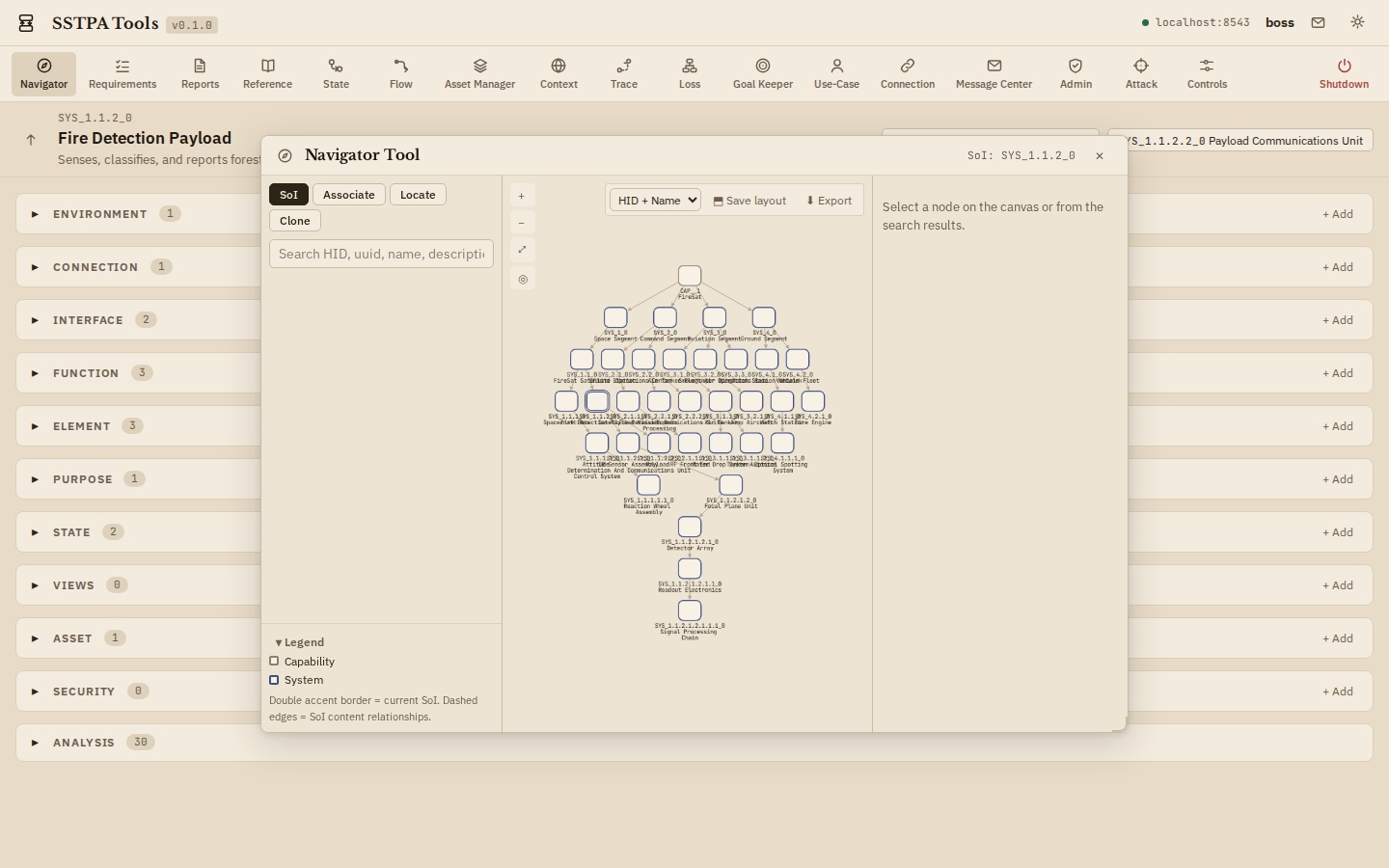
Task: Collapse the Legend section
Action: tap(299, 642)
